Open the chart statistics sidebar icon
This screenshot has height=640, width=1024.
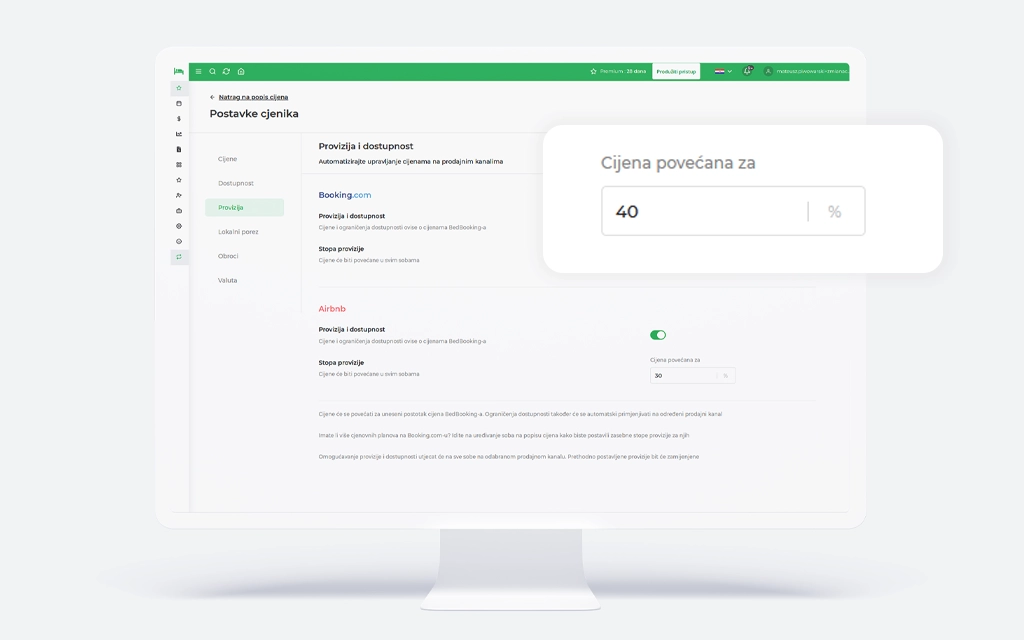pyautogui.click(x=179, y=134)
